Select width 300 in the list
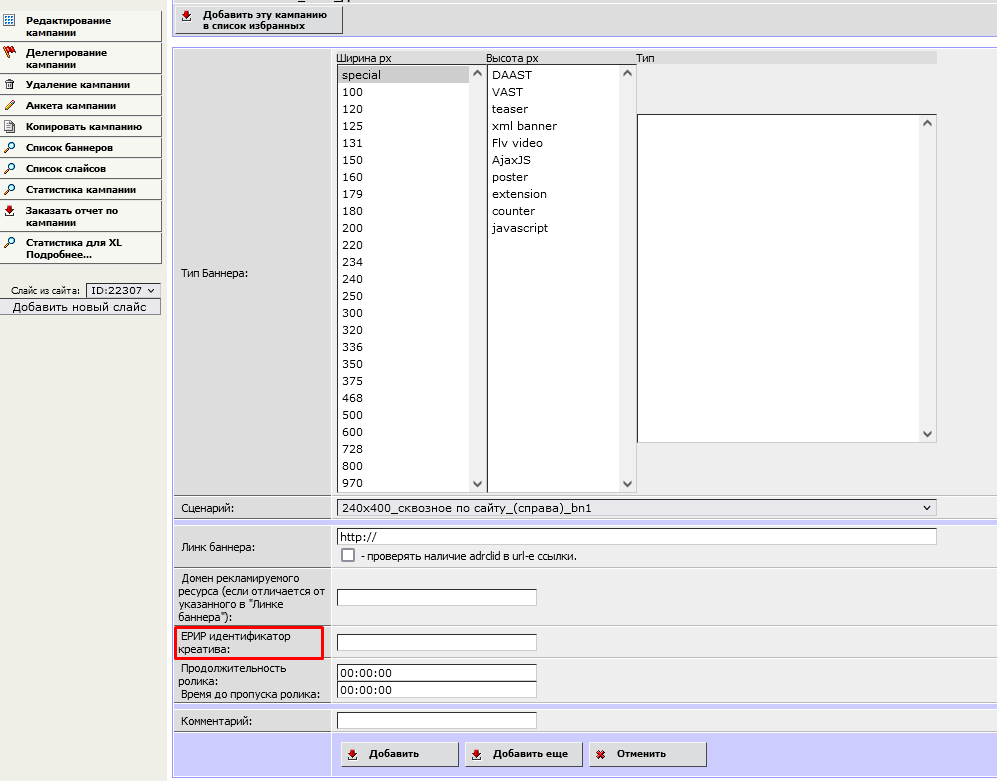 [x=404, y=313]
